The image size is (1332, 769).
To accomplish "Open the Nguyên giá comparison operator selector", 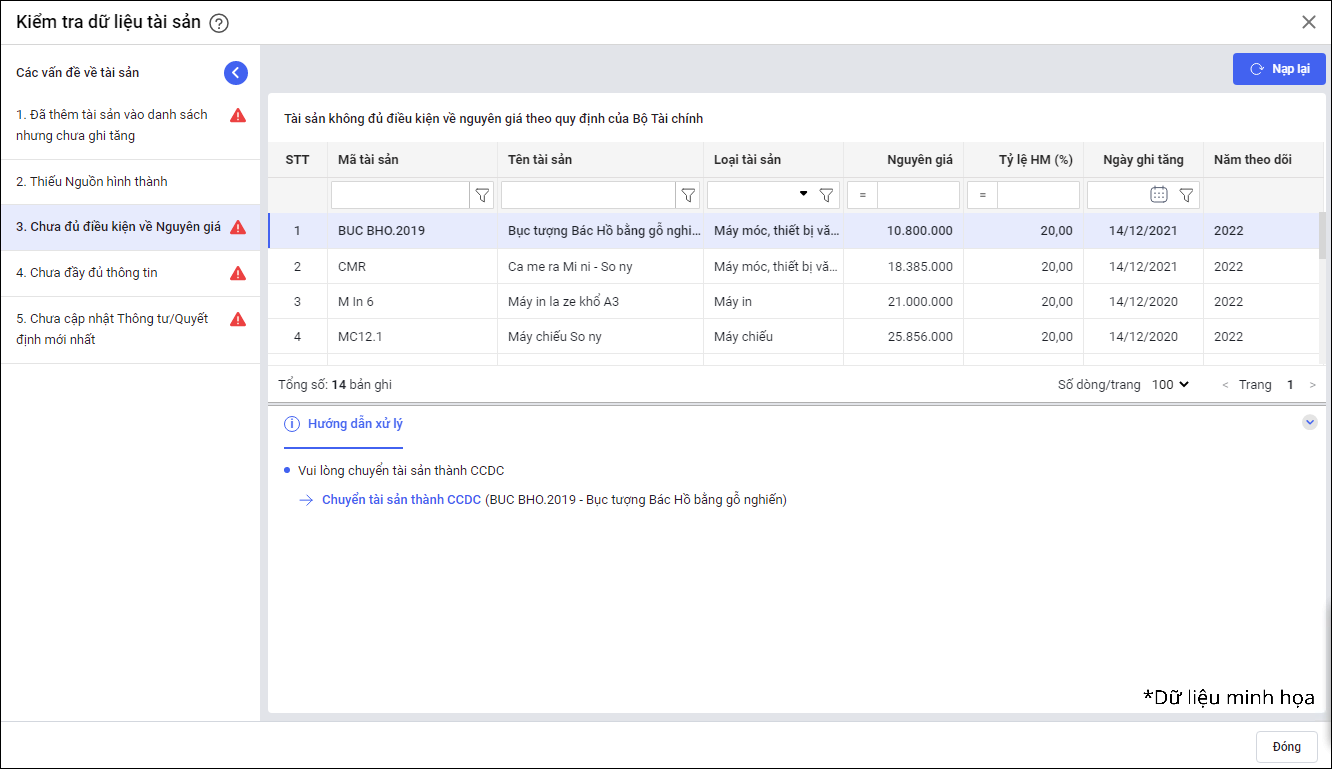I will 862,195.
